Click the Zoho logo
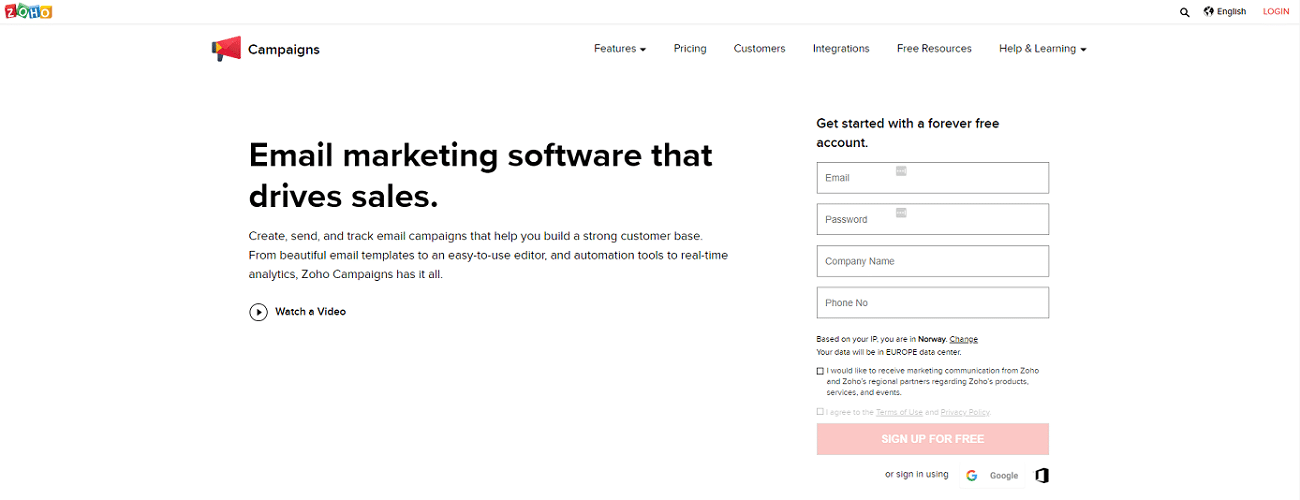 [x=28, y=11]
